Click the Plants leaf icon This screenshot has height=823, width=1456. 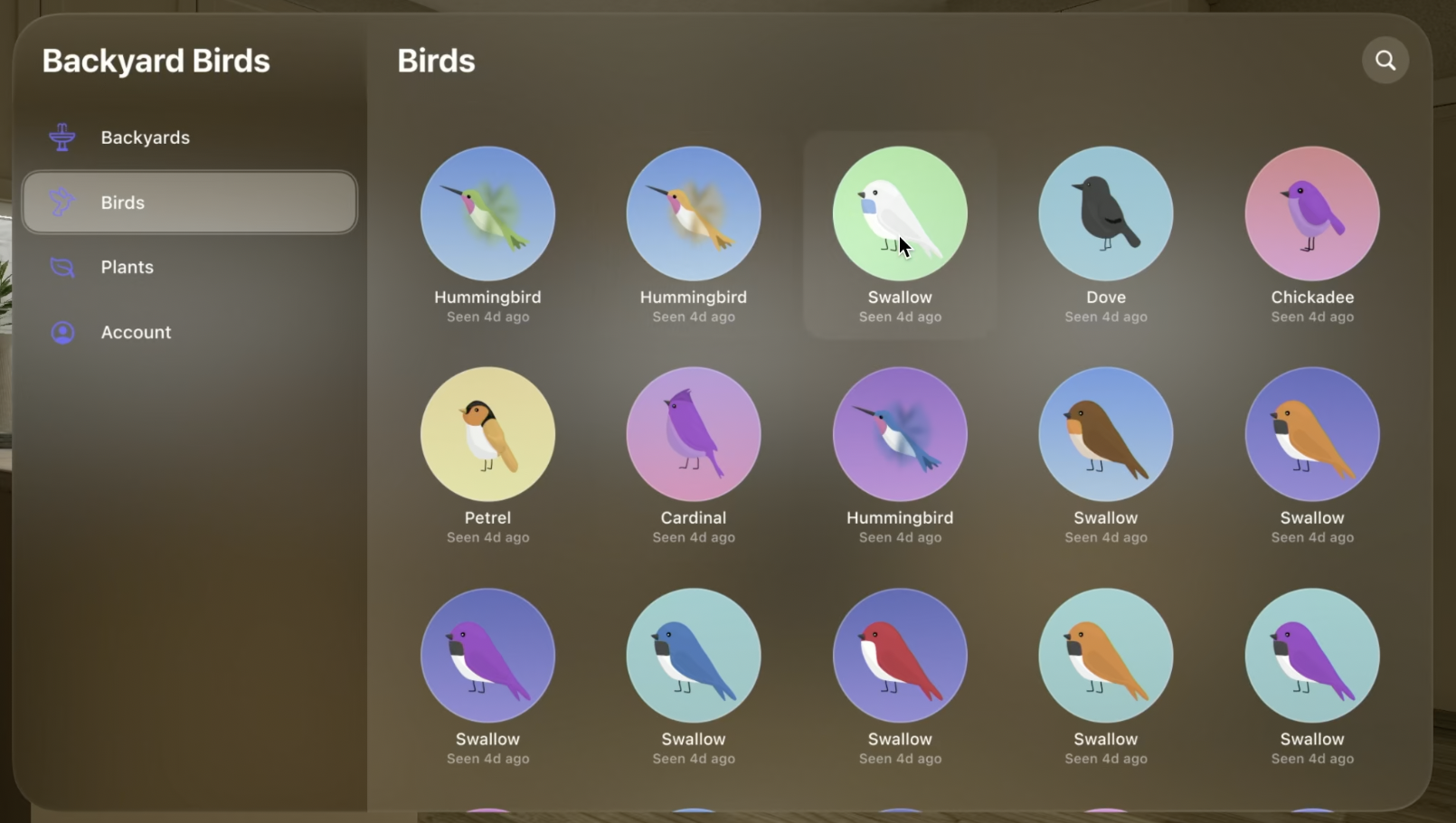[x=62, y=268]
